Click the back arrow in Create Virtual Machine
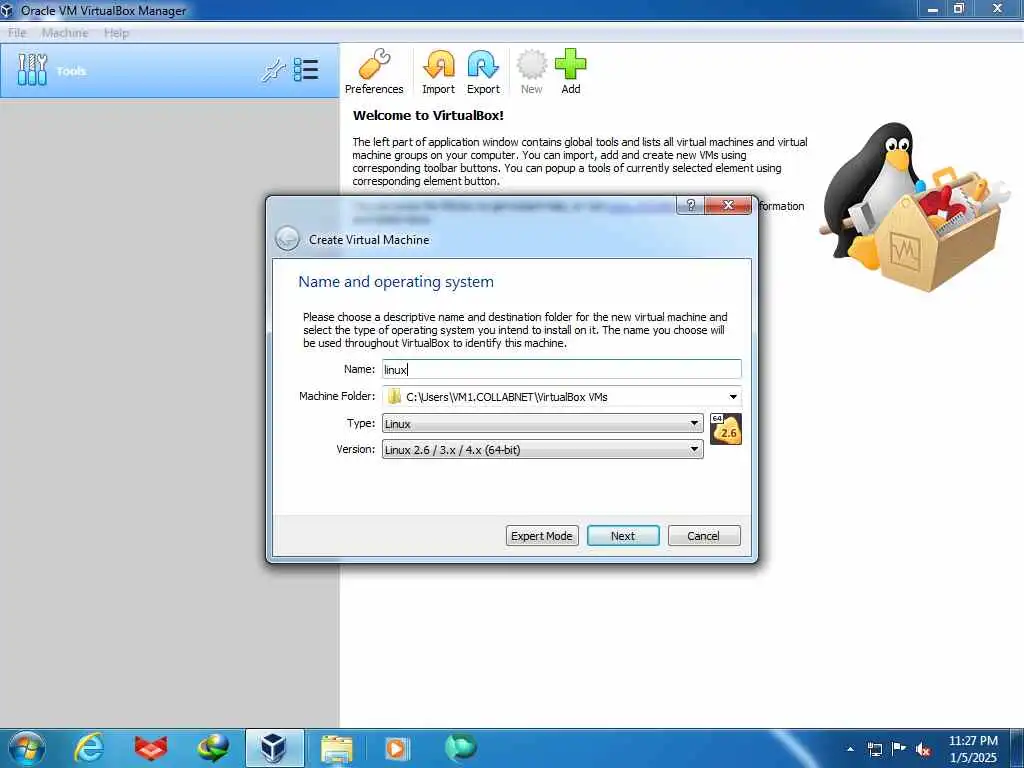 pos(287,239)
